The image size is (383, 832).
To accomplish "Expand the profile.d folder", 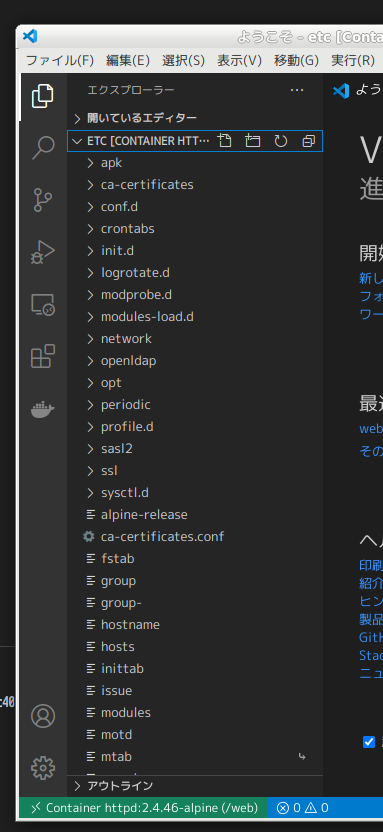I will (x=195, y=427).
